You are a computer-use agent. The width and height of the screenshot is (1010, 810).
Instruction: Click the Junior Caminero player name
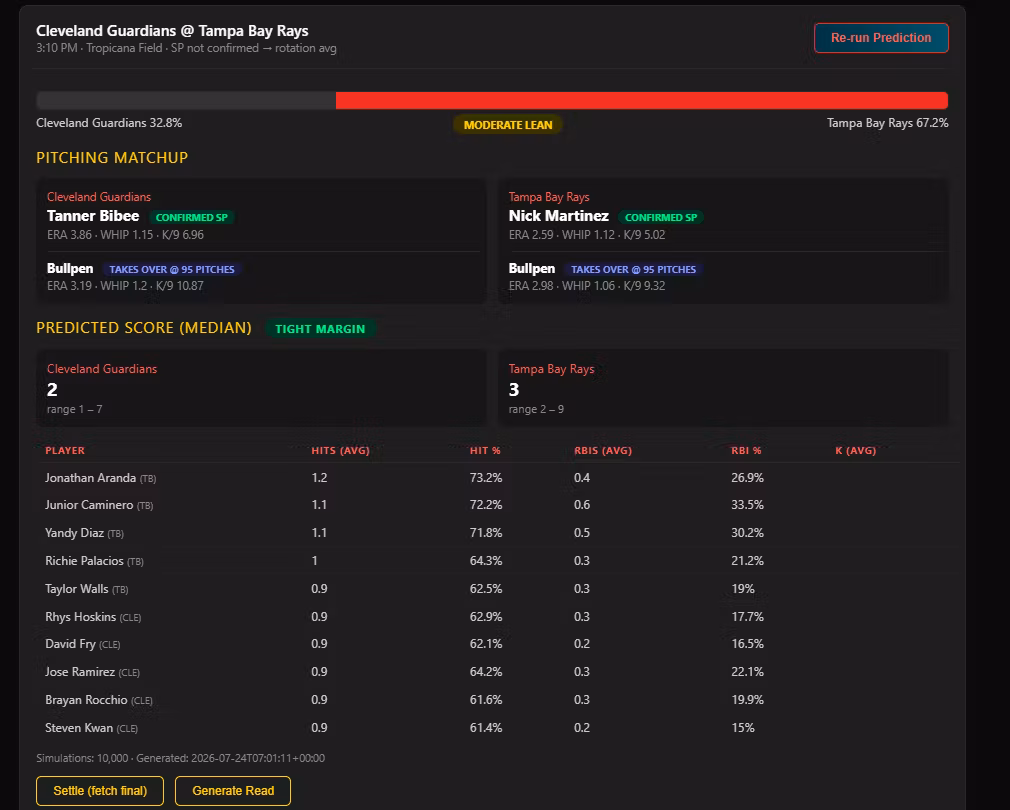click(89, 505)
